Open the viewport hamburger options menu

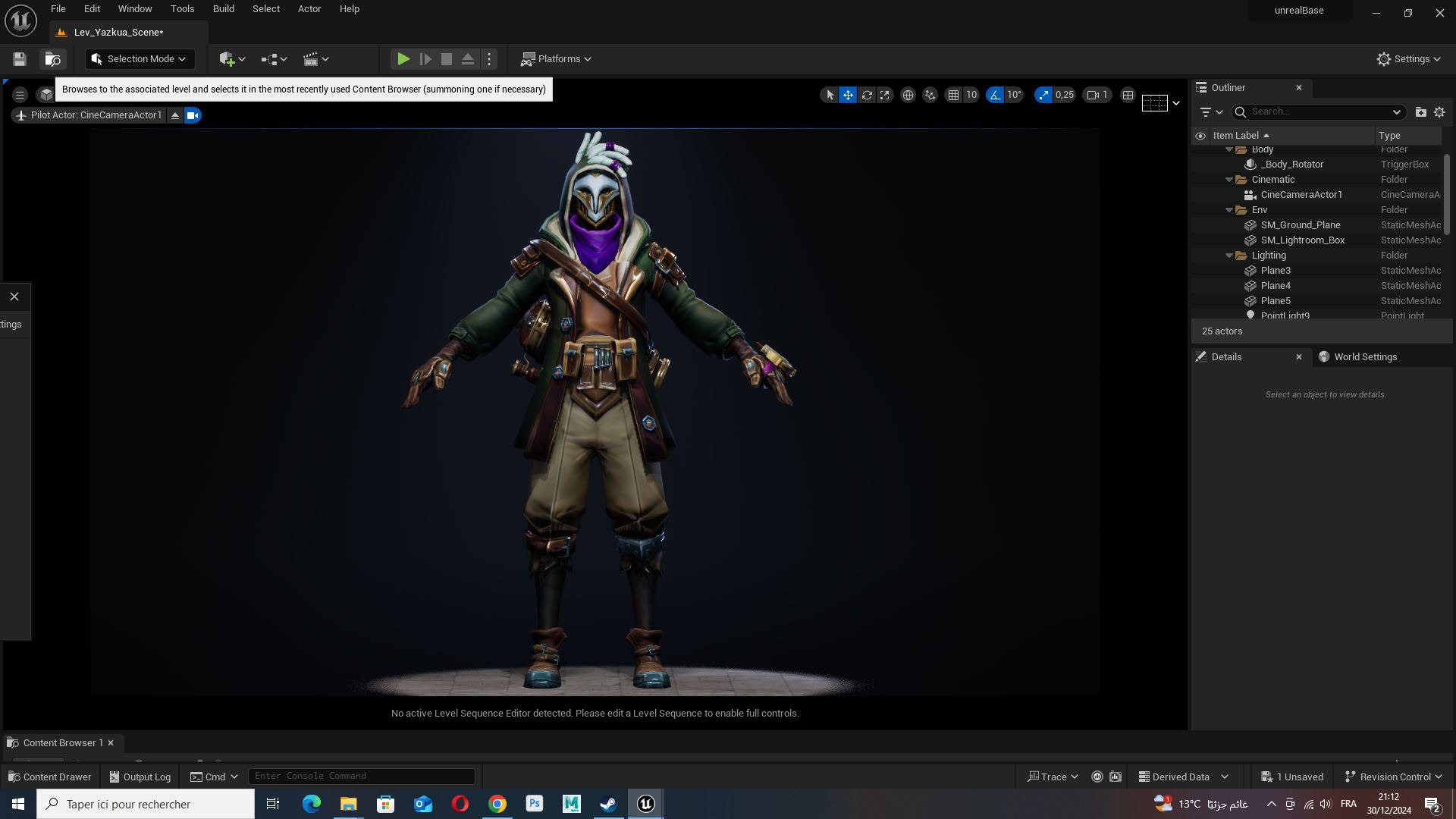click(20, 95)
